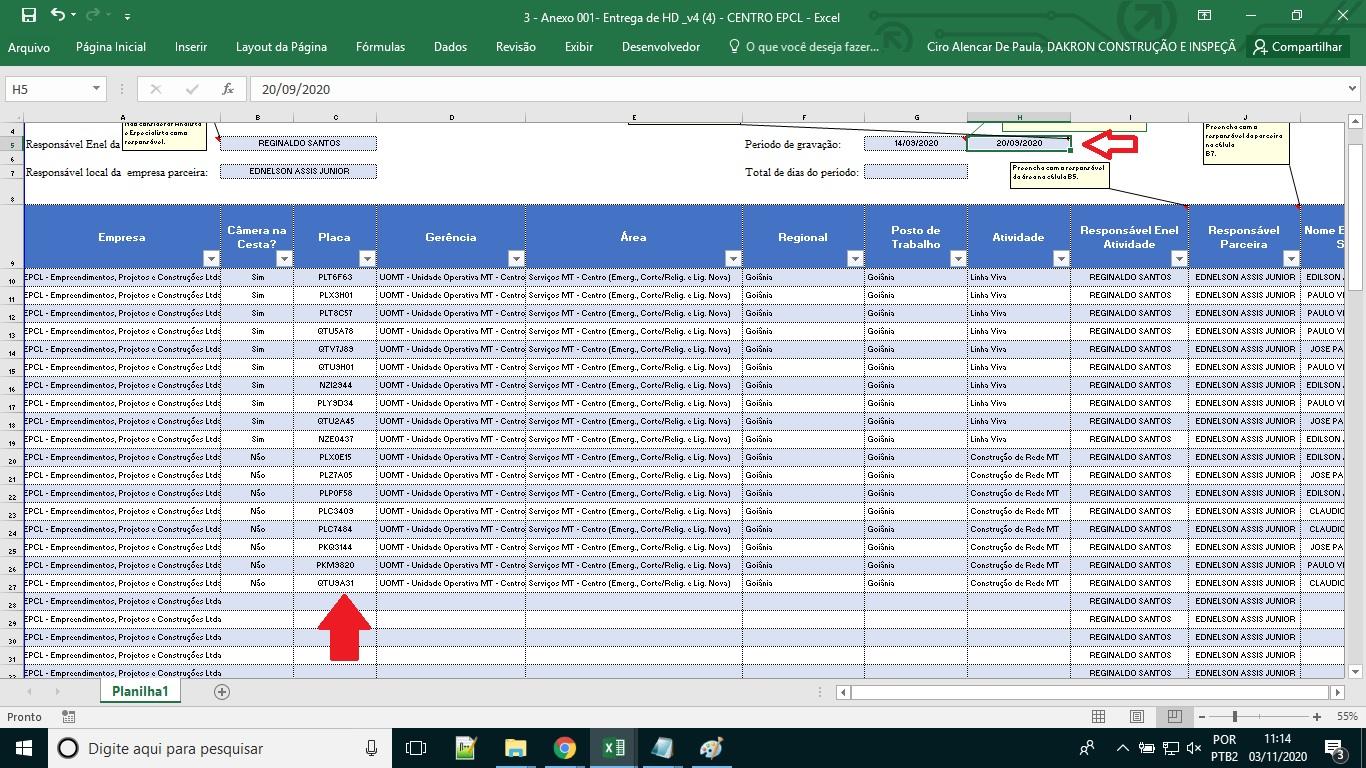Image resolution: width=1366 pixels, height=768 pixels.
Task: Open the Posto de Trabalho filter dropdown
Action: [958, 259]
